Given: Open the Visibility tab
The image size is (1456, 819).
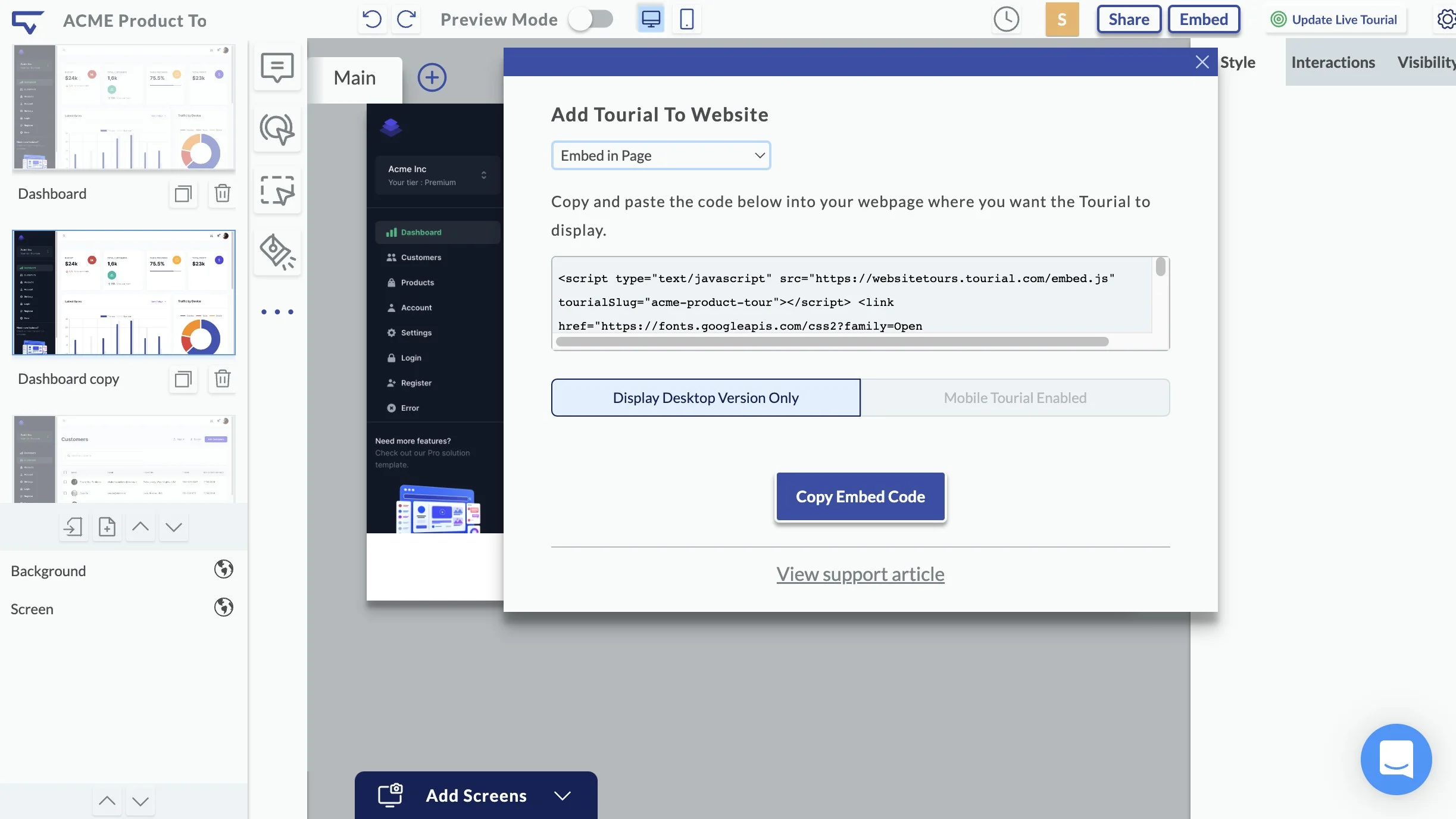Looking at the screenshot, I should click(1426, 62).
